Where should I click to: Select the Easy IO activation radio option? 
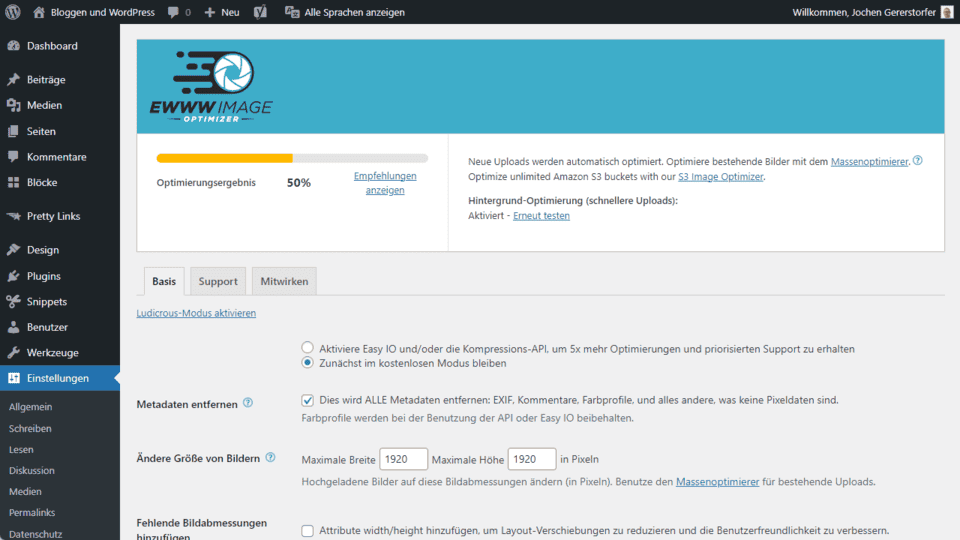pos(308,348)
